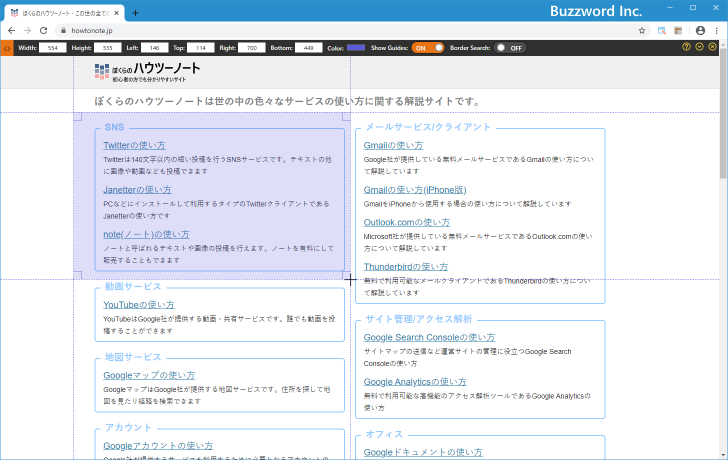This screenshot has width=728, height=460.
Task: Edit the Width field
Action: [x=52, y=48]
